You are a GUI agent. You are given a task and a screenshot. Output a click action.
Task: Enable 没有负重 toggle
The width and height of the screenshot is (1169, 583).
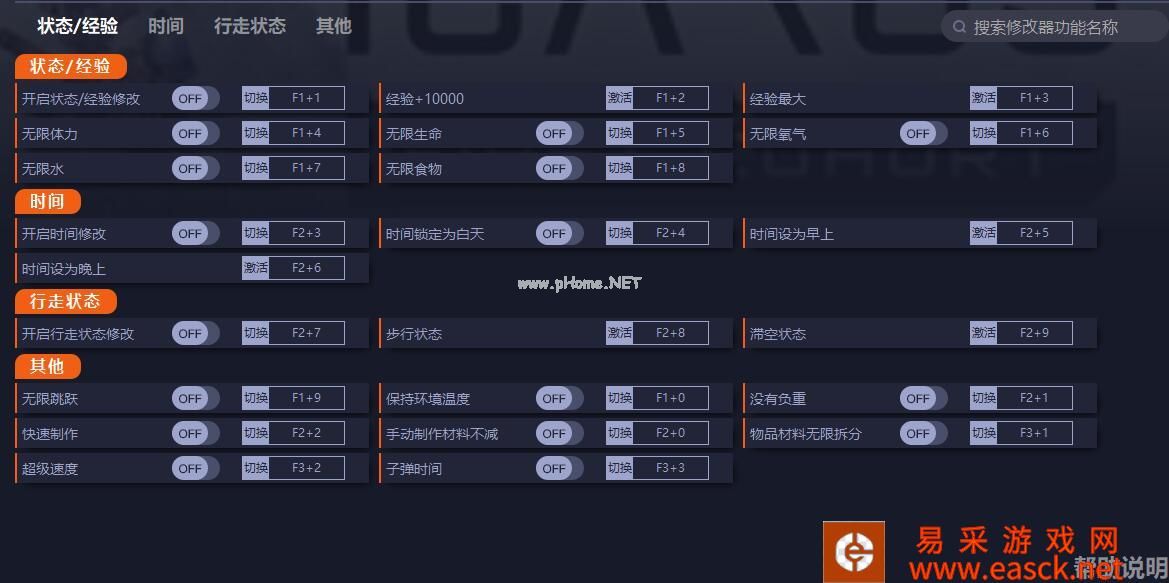tap(923, 398)
